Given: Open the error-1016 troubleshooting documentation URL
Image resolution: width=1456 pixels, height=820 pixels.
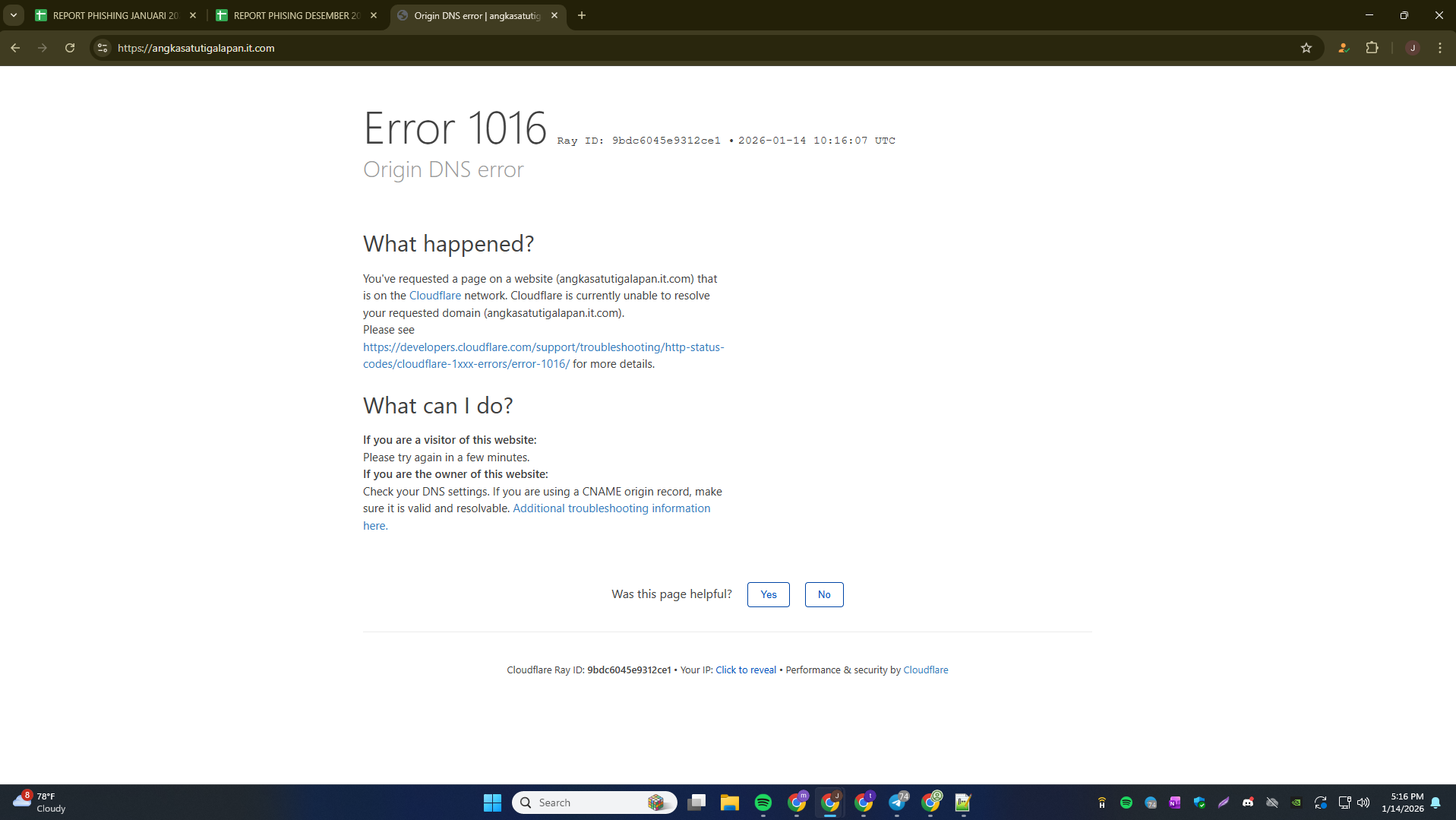Looking at the screenshot, I should point(543,356).
